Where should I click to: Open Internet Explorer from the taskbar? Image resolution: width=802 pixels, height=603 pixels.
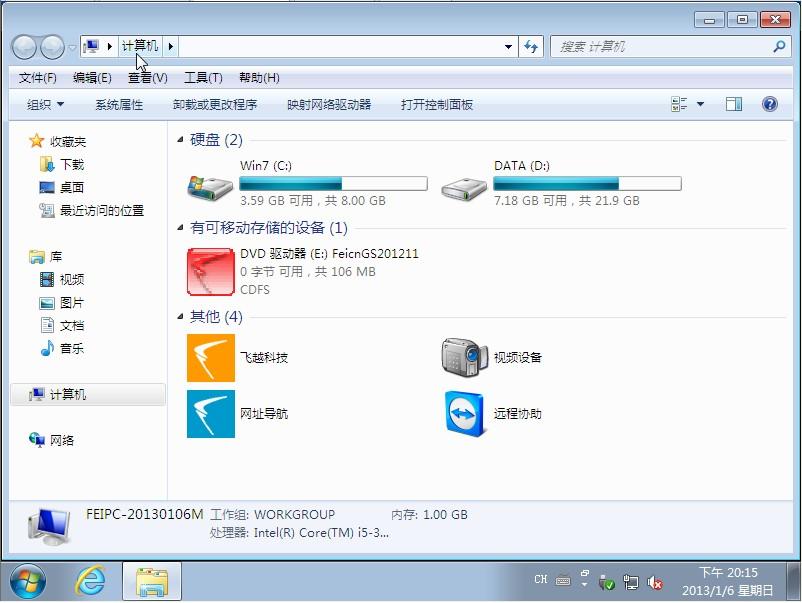pyautogui.click(x=90, y=580)
